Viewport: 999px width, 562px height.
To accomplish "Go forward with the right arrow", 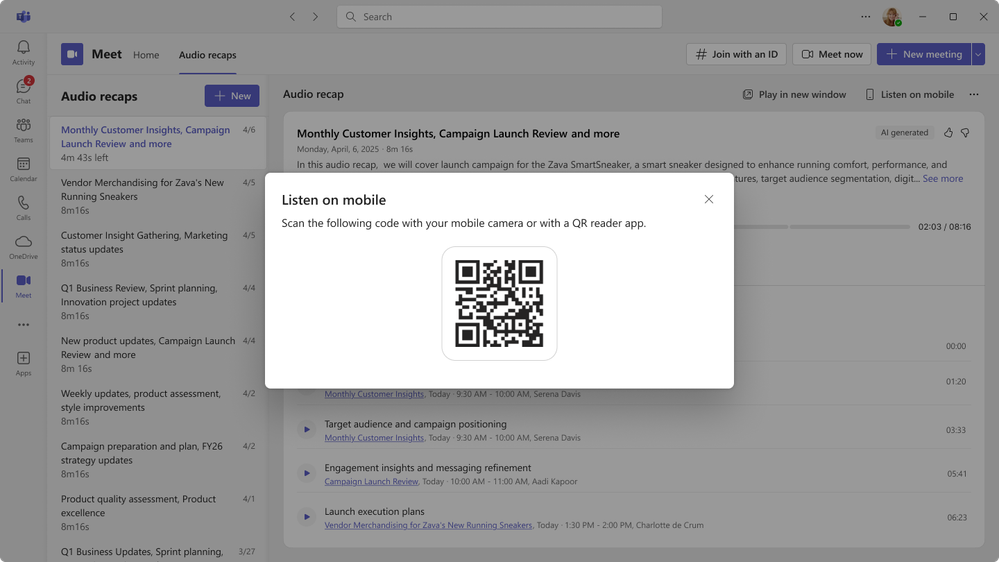I will click(315, 17).
